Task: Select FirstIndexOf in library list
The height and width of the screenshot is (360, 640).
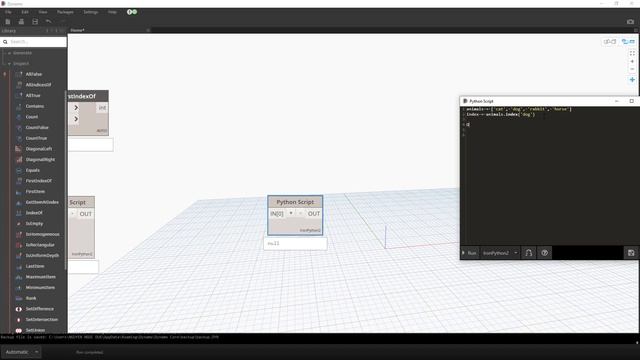Action: tap(39, 181)
